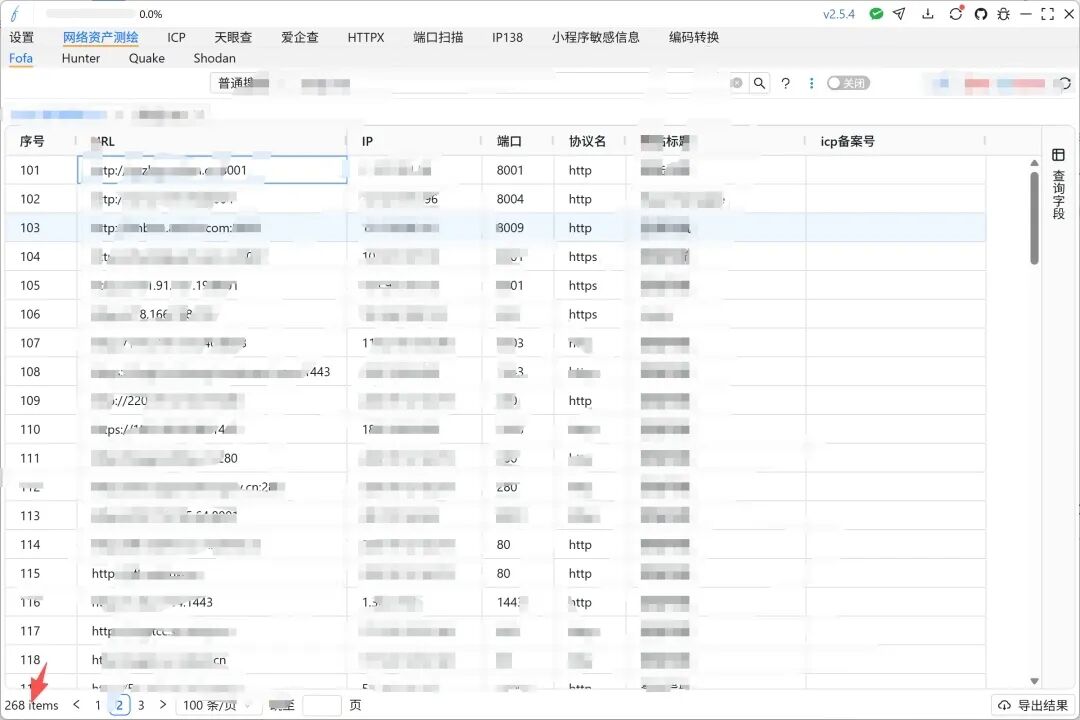Click the URL column header

coord(103,141)
